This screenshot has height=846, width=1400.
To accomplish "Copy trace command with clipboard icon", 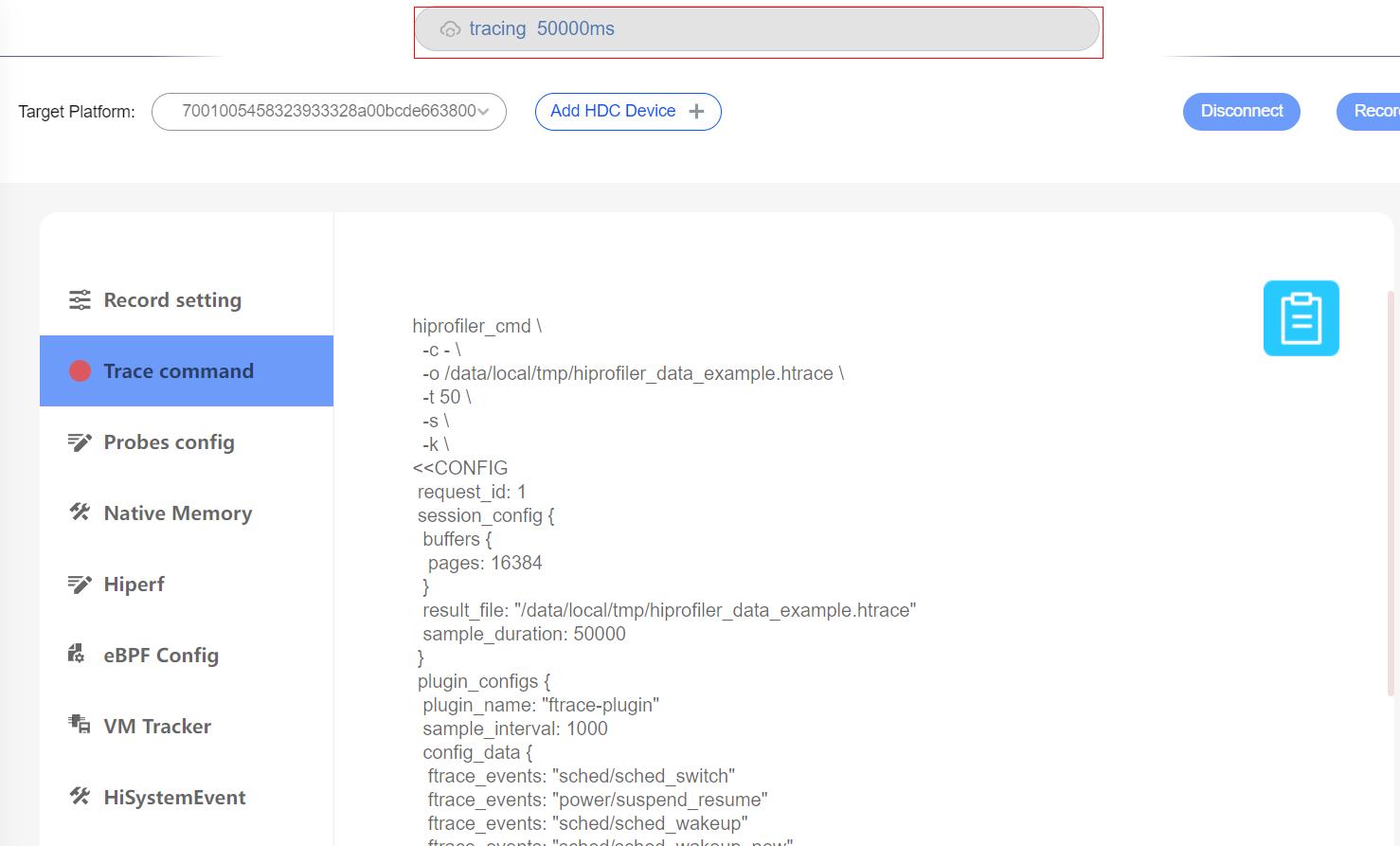I will pos(1301,318).
